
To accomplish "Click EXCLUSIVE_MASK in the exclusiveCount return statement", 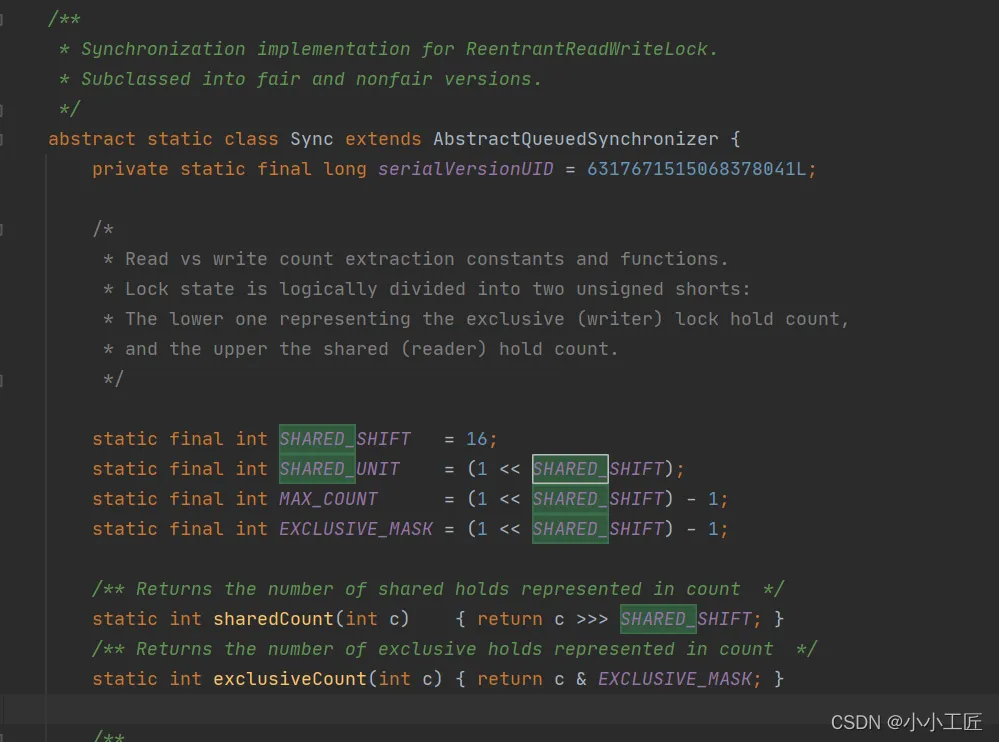I will pyautogui.click(x=675, y=679).
